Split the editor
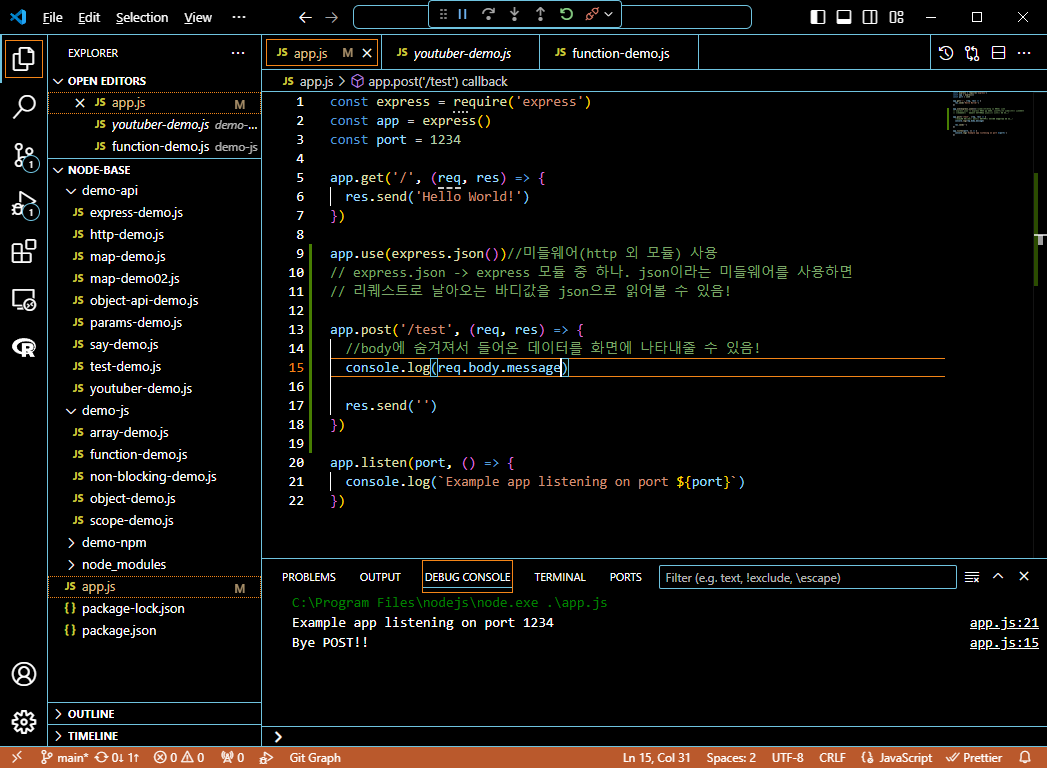 (998, 53)
